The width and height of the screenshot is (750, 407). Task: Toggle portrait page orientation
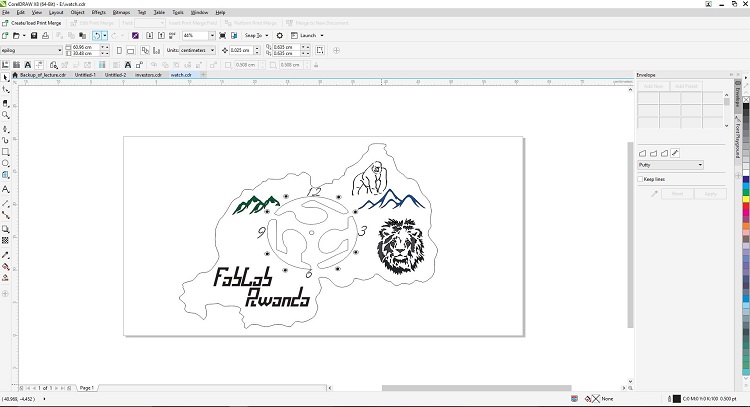coord(119,50)
